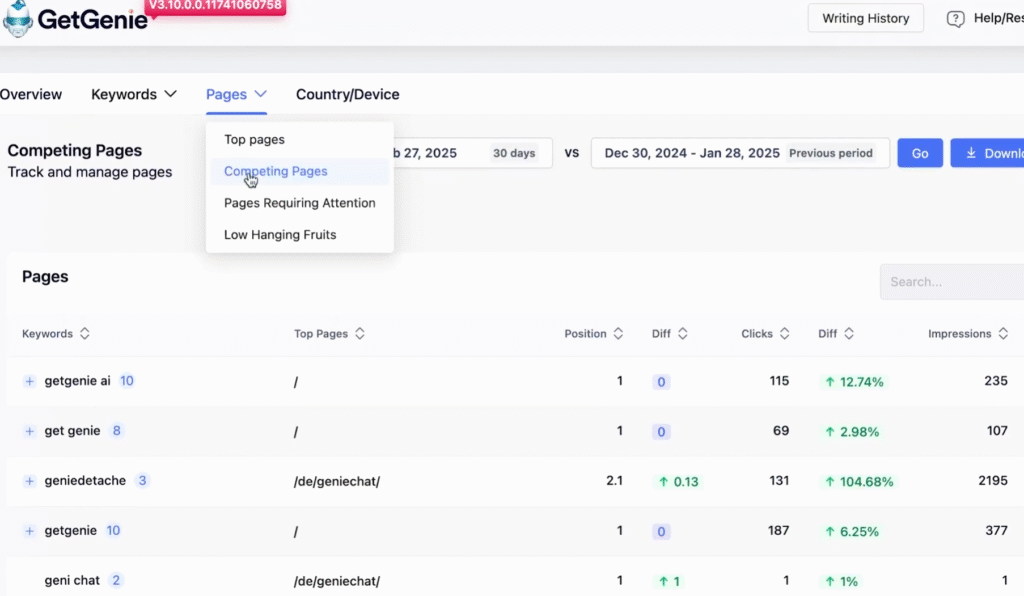Select Pages Requiring Attention menu item

point(300,203)
